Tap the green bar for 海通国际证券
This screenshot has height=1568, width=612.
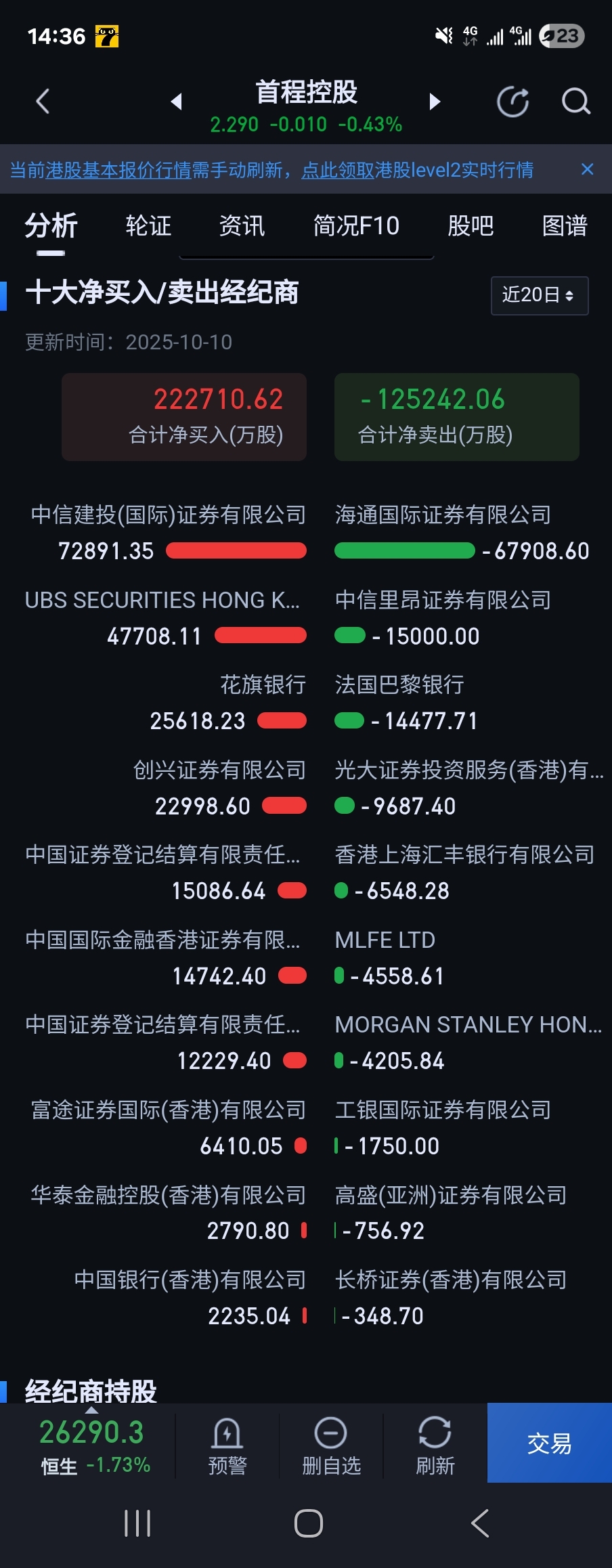click(405, 551)
